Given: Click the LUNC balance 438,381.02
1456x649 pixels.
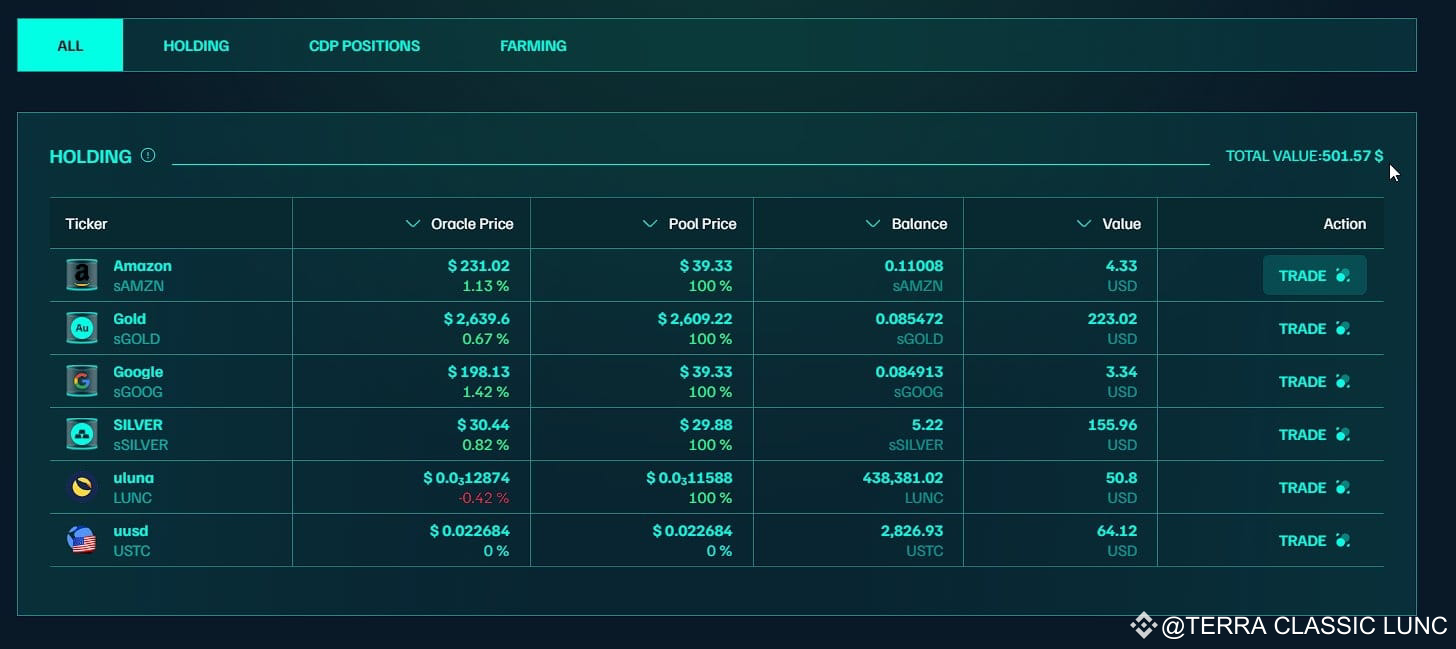Looking at the screenshot, I should [902, 478].
